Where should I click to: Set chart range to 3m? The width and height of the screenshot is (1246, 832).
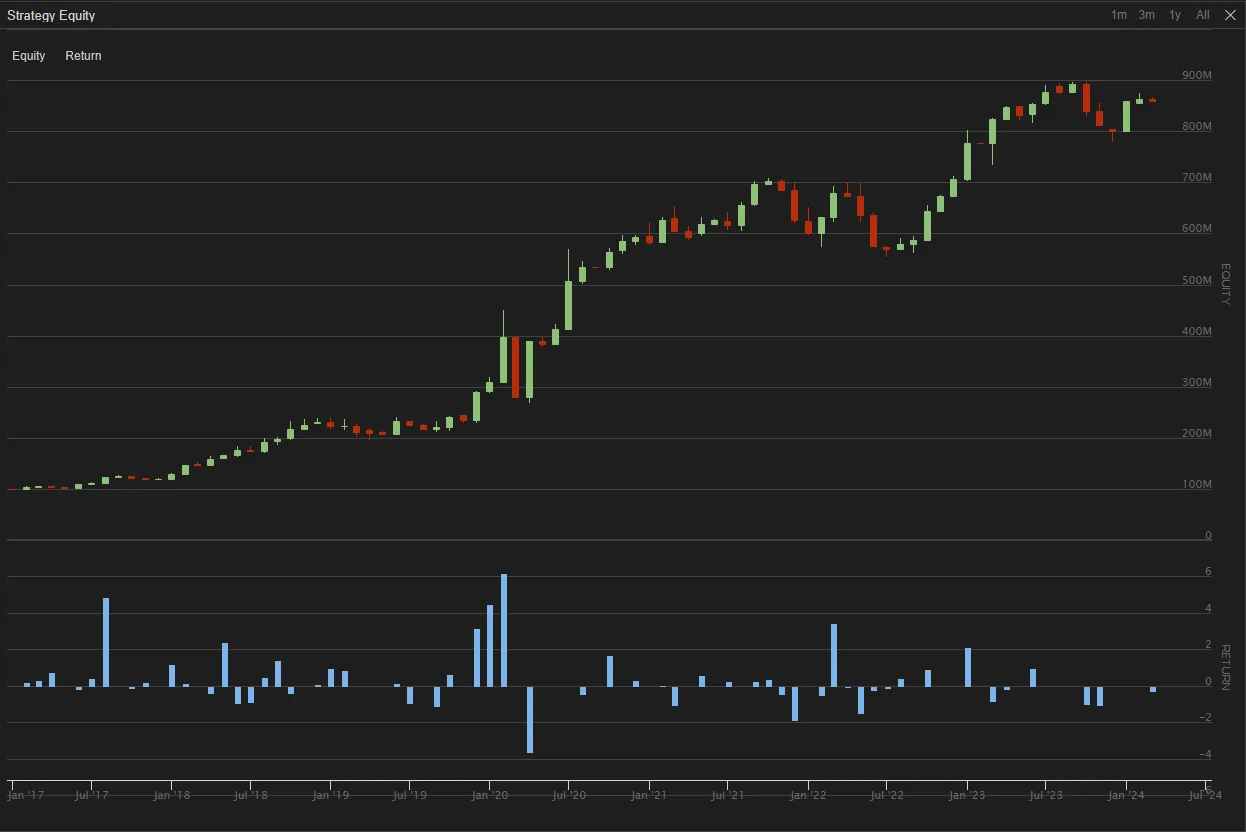pyautogui.click(x=1147, y=15)
